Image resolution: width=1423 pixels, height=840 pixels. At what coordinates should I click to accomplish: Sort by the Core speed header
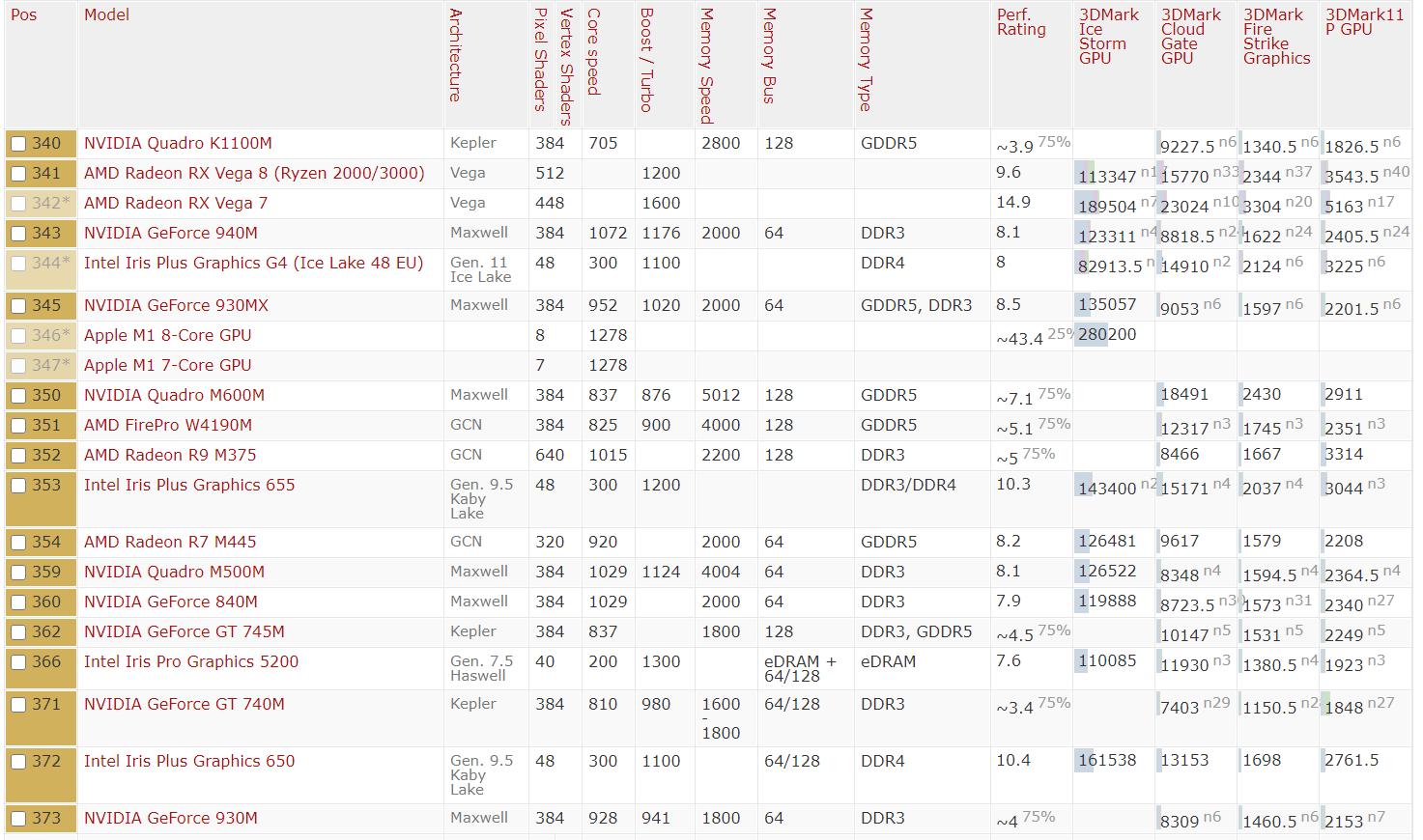pyautogui.click(x=594, y=52)
